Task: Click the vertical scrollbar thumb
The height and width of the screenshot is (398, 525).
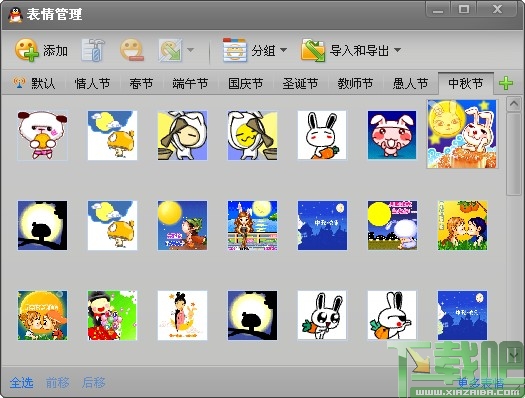Action: coord(513,154)
